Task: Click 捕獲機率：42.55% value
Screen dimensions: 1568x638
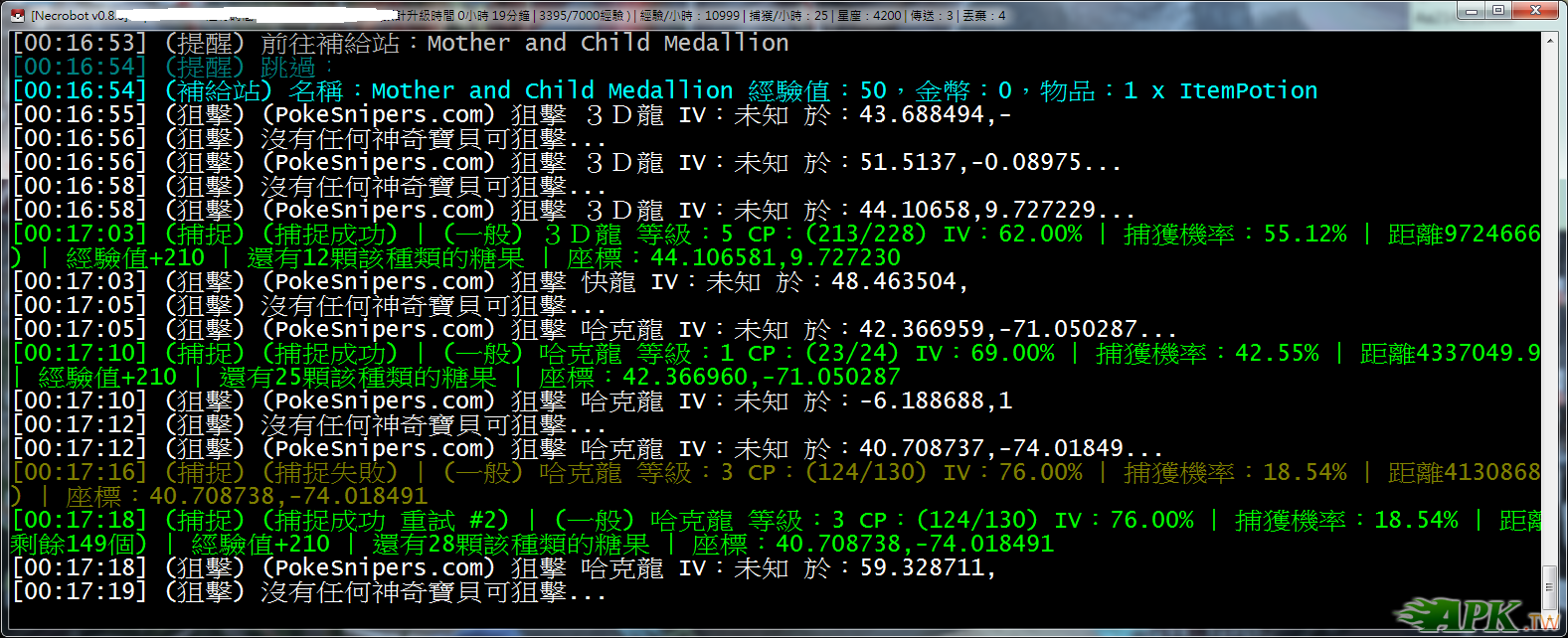Action: coord(1208,353)
